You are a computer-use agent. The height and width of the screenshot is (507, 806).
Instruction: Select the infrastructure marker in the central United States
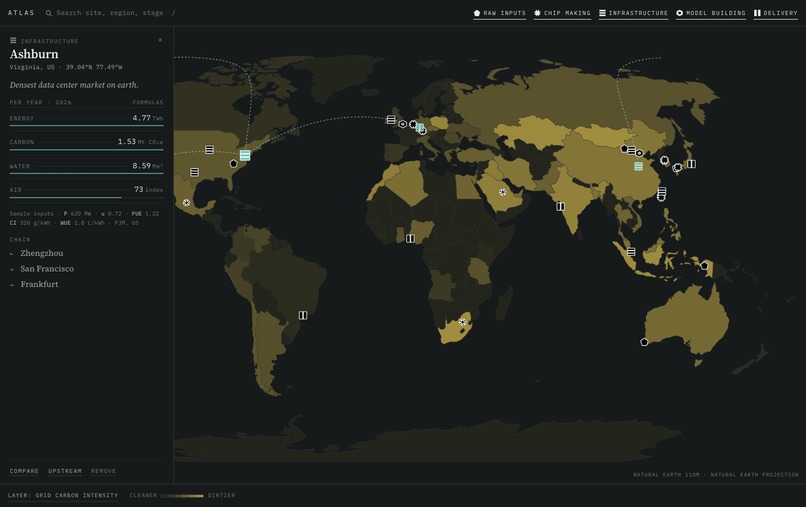[x=209, y=150]
